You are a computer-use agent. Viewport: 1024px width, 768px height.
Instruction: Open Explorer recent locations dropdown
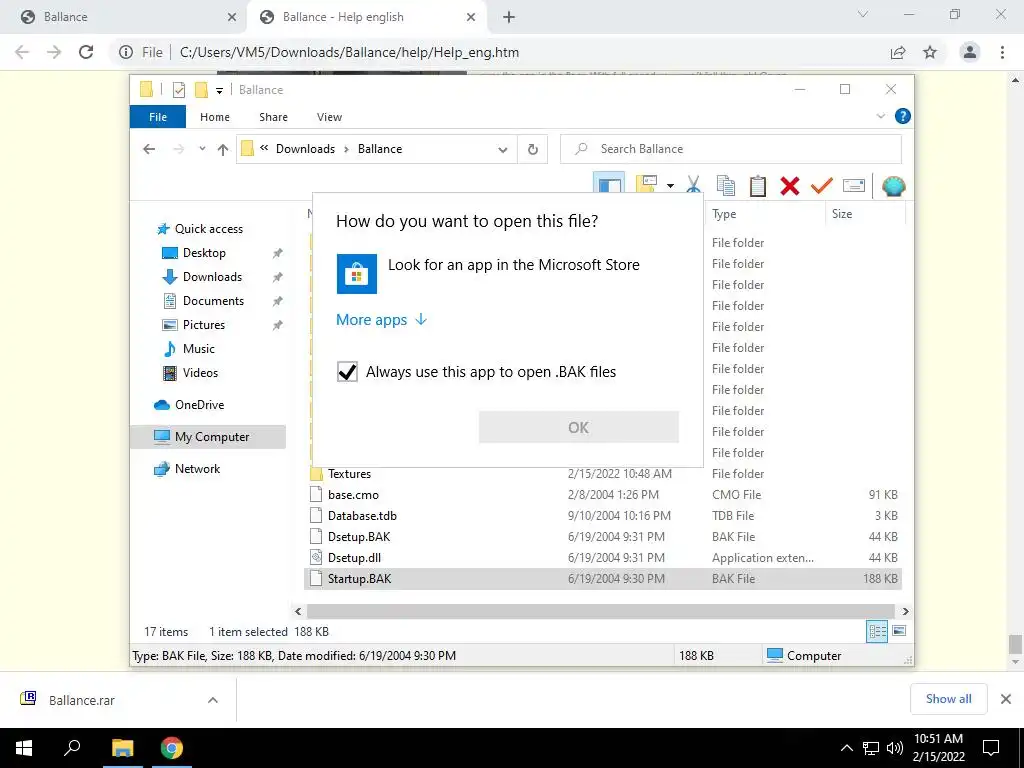coord(202,149)
